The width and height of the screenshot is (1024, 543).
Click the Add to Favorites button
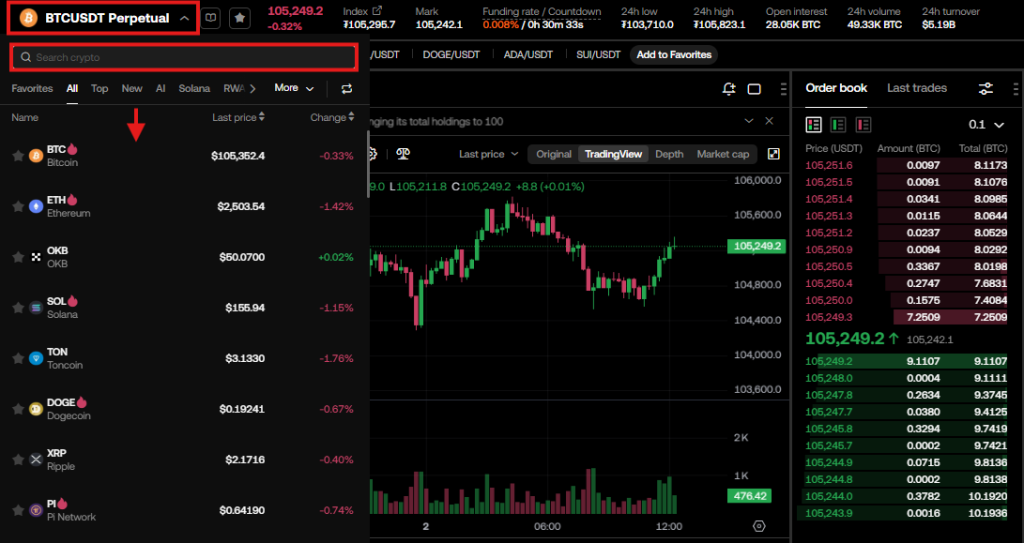point(674,55)
